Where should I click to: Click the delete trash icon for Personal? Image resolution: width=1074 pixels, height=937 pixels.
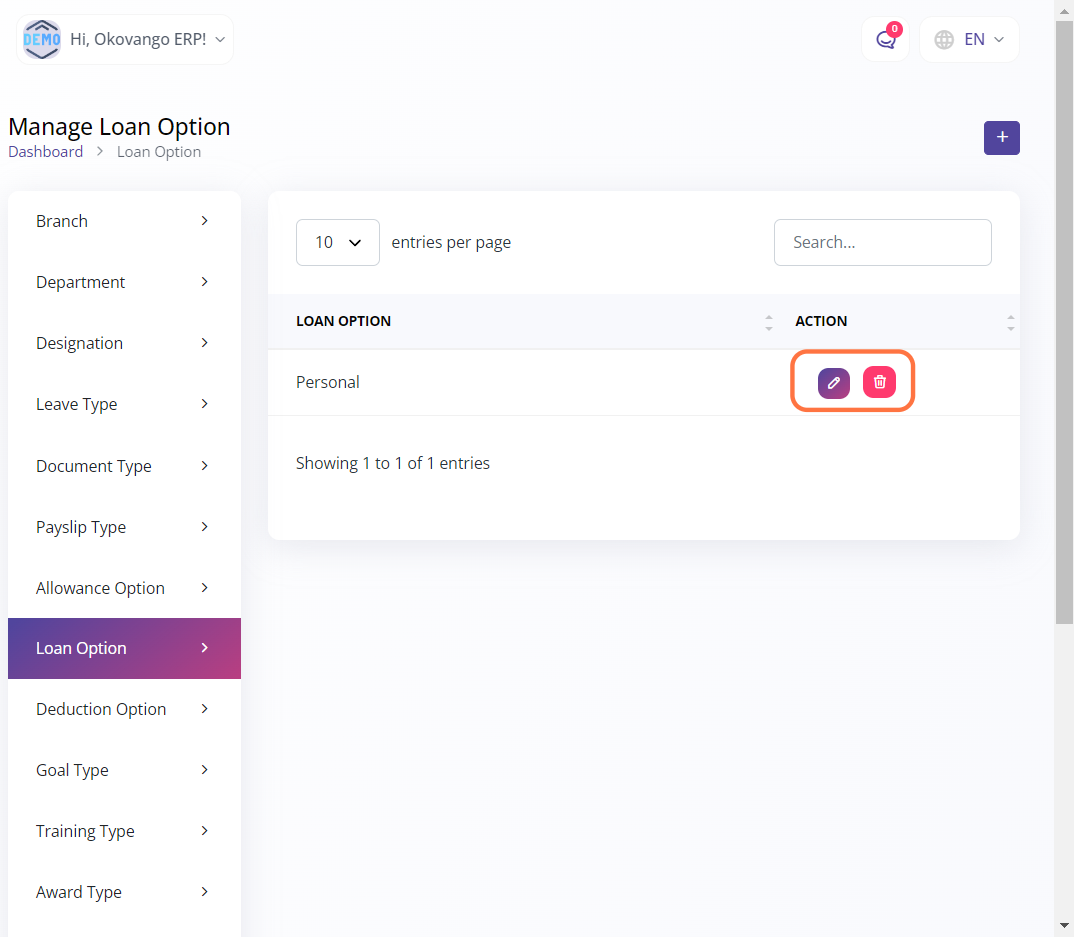coord(879,382)
